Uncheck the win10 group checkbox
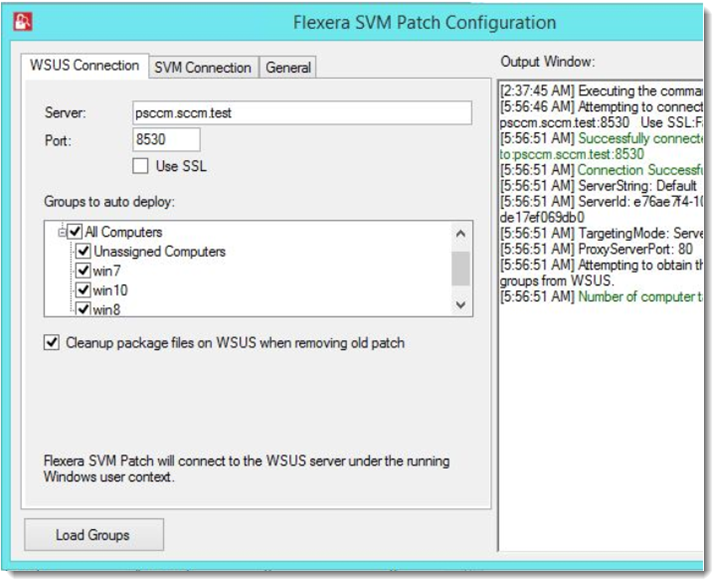719x586 pixels. pyautogui.click(x=83, y=290)
